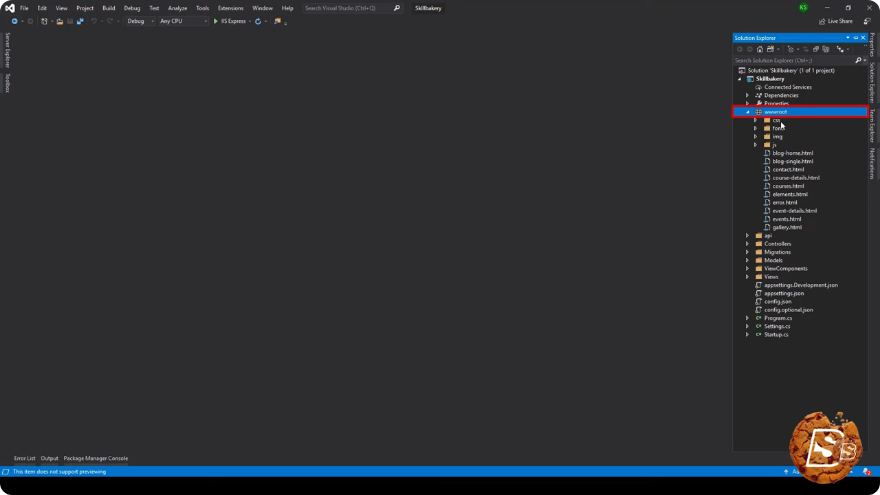
Task: Click the Collapse All icon in Solution Explorer
Action: tap(815, 49)
